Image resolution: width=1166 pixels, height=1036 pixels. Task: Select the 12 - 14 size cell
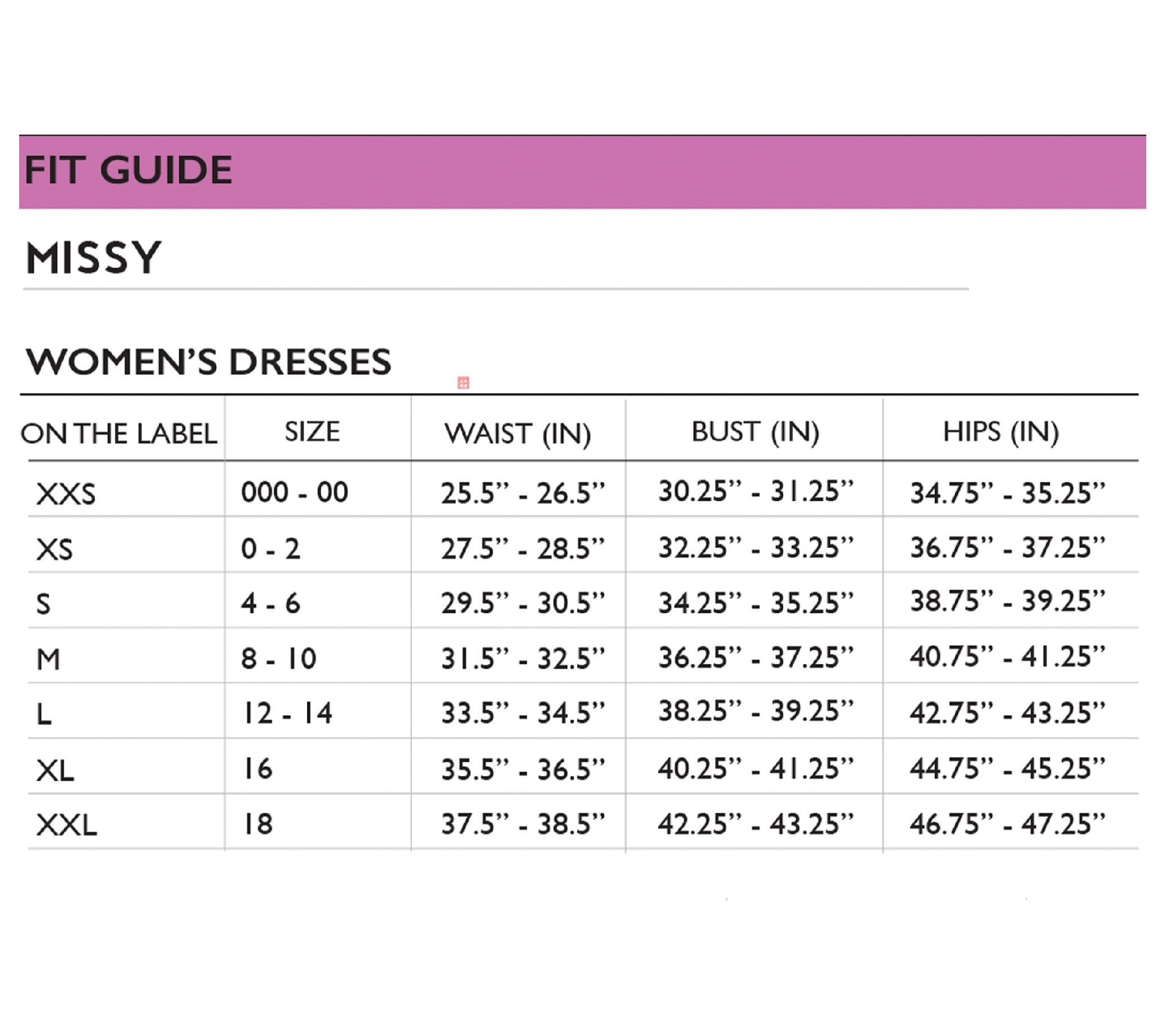287,713
